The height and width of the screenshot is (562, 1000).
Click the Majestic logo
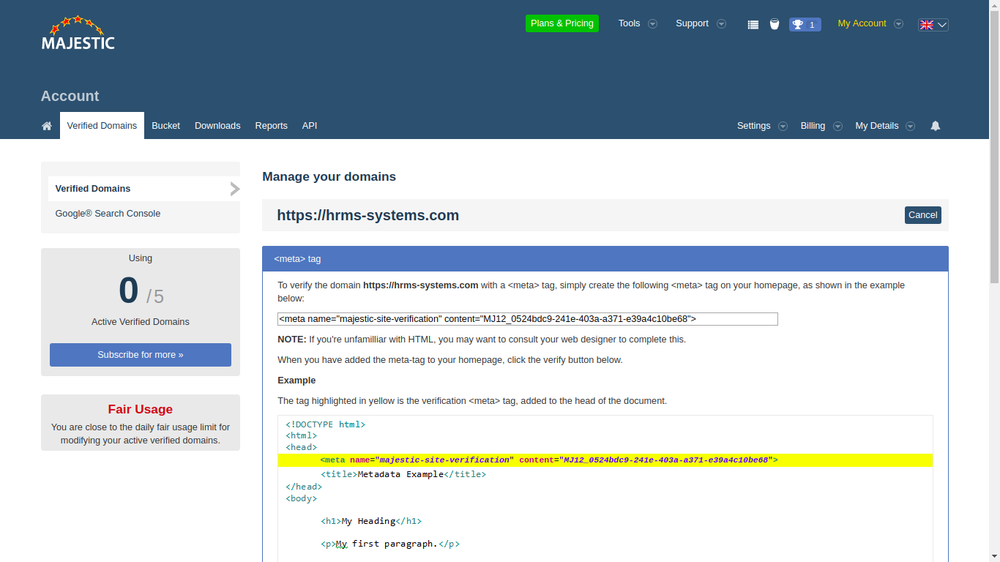[x=78, y=33]
